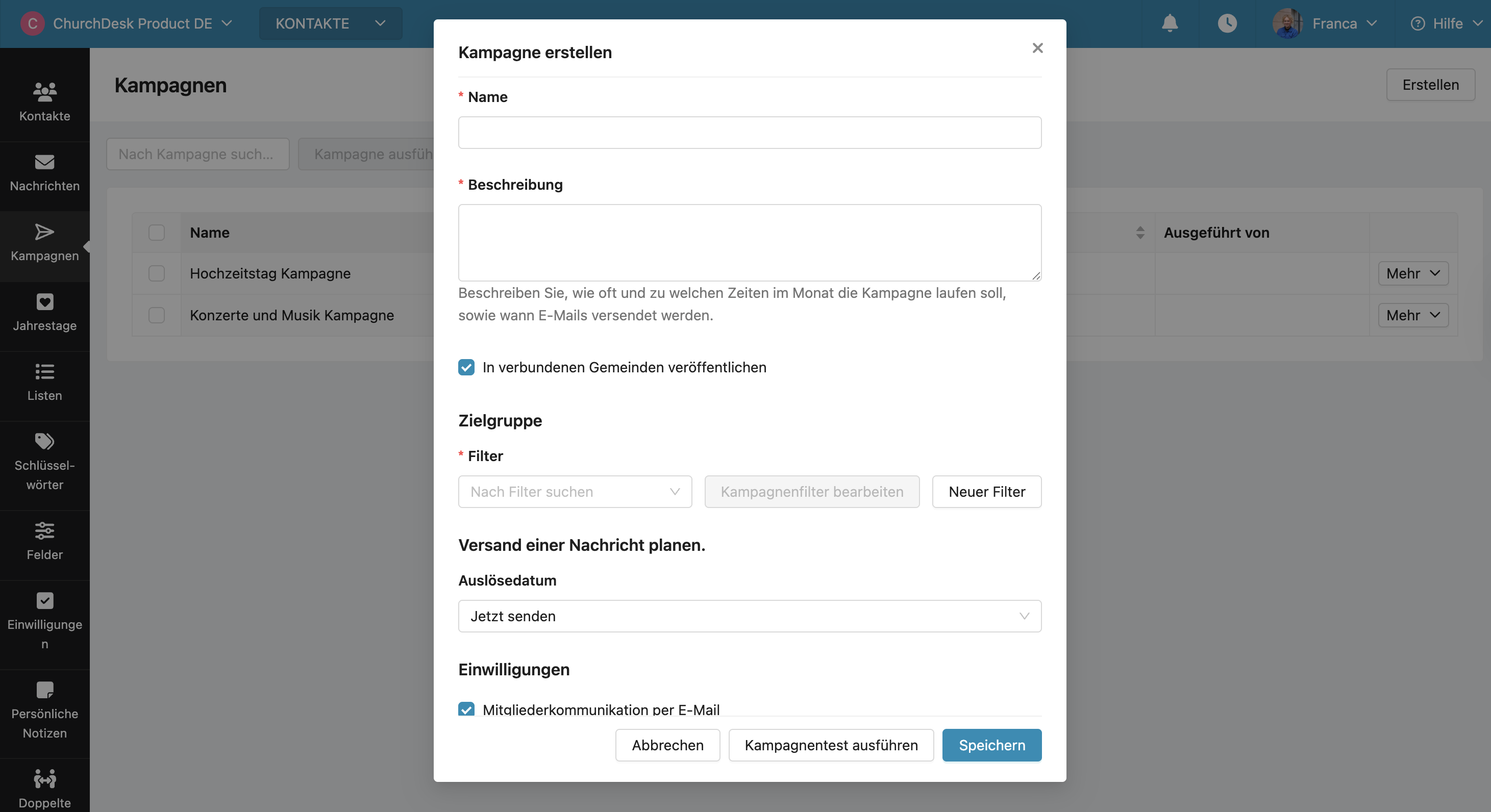This screenshot has width=1491, height=812.
Task: Open the Felder sliders icon
Action: click(x=44, y=530)
